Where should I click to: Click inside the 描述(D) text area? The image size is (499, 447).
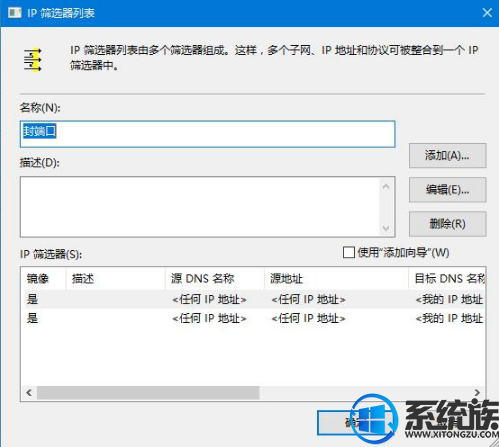point(200,207)
